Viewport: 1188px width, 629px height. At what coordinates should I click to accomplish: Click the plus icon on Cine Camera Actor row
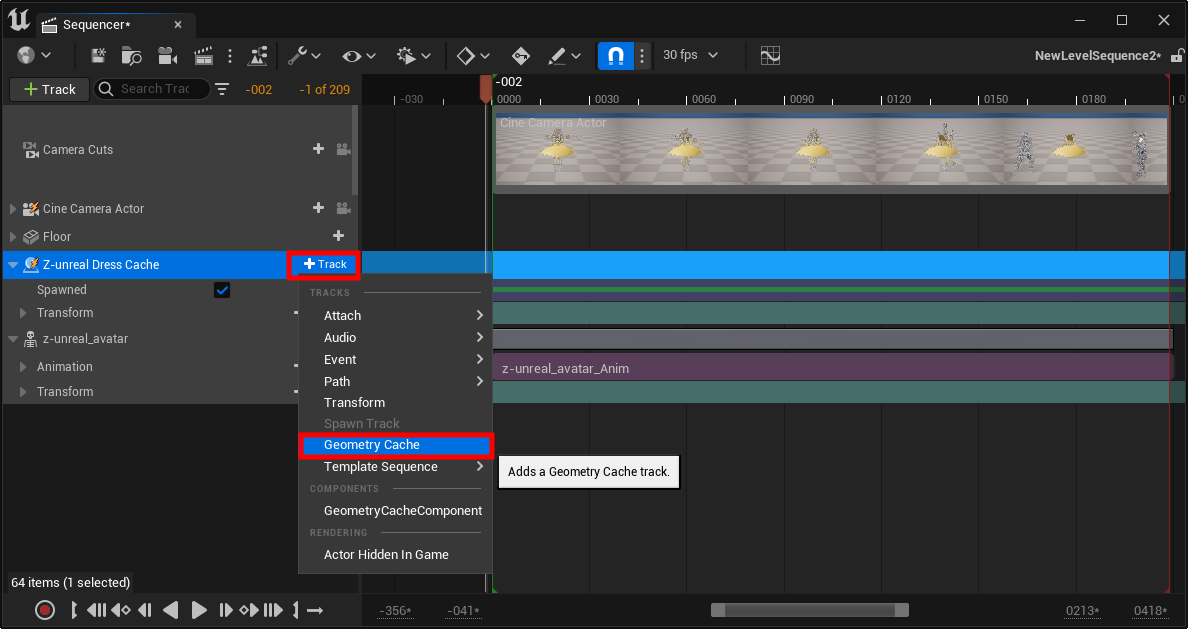coord(318,208)
